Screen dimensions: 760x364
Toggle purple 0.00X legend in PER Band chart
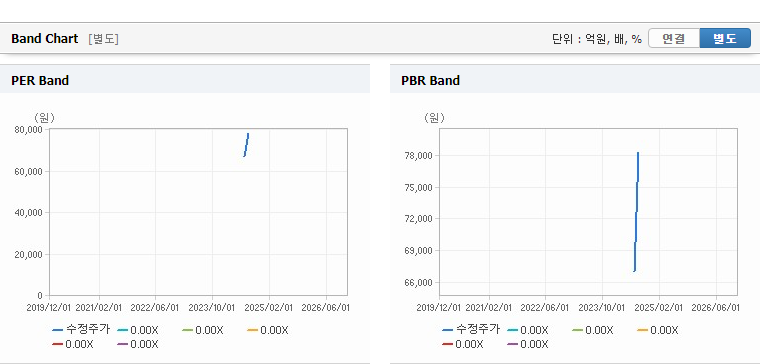[138, 344]
